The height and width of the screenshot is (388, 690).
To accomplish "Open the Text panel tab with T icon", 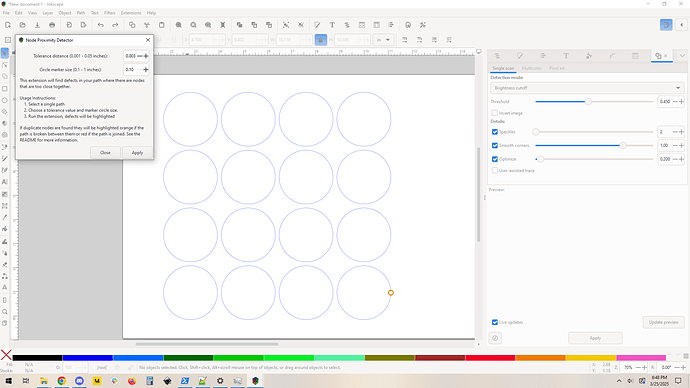I will click(x=566, y=56).
